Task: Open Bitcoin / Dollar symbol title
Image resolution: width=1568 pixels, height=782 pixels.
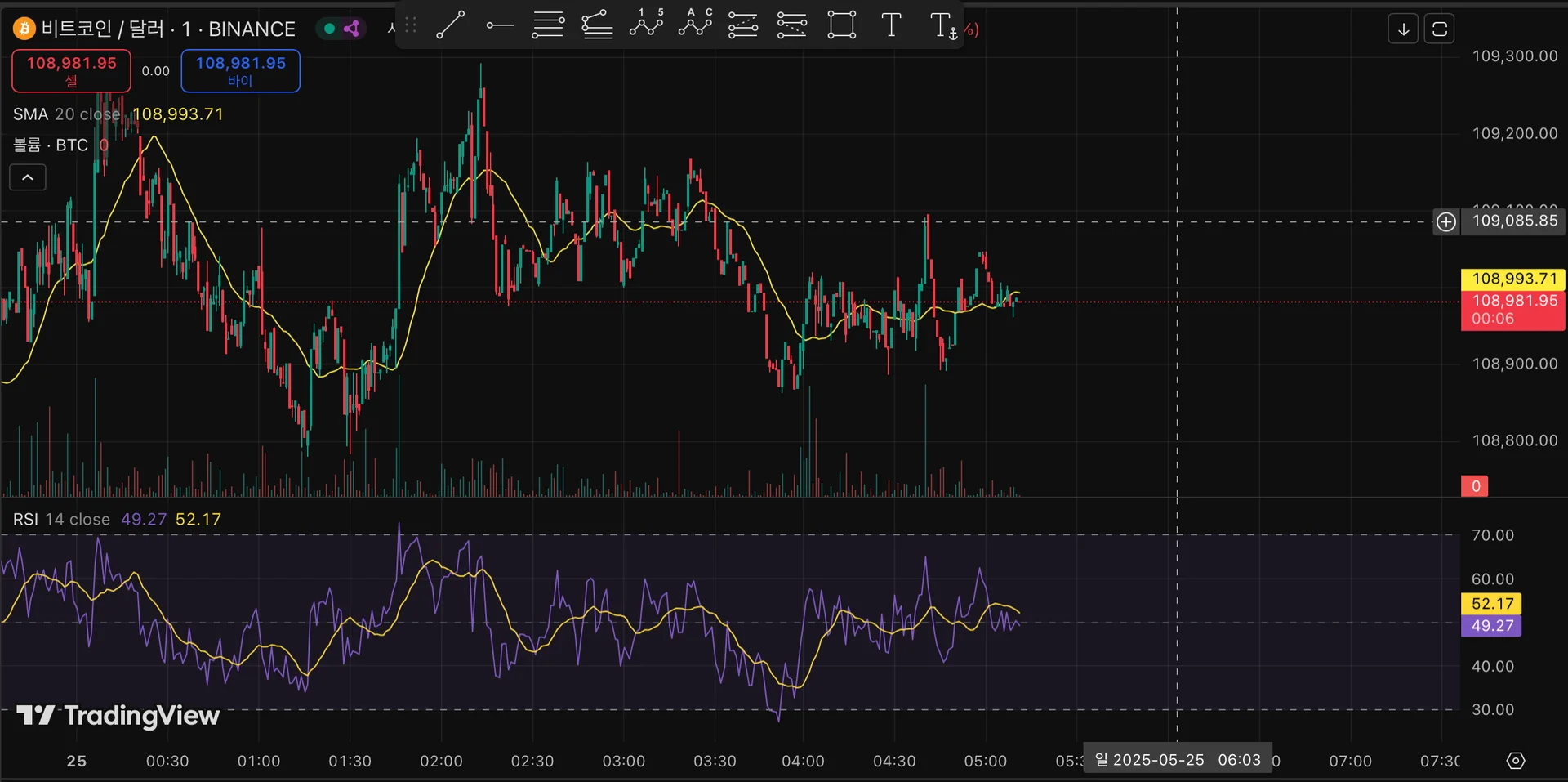Action: (167, 29)
